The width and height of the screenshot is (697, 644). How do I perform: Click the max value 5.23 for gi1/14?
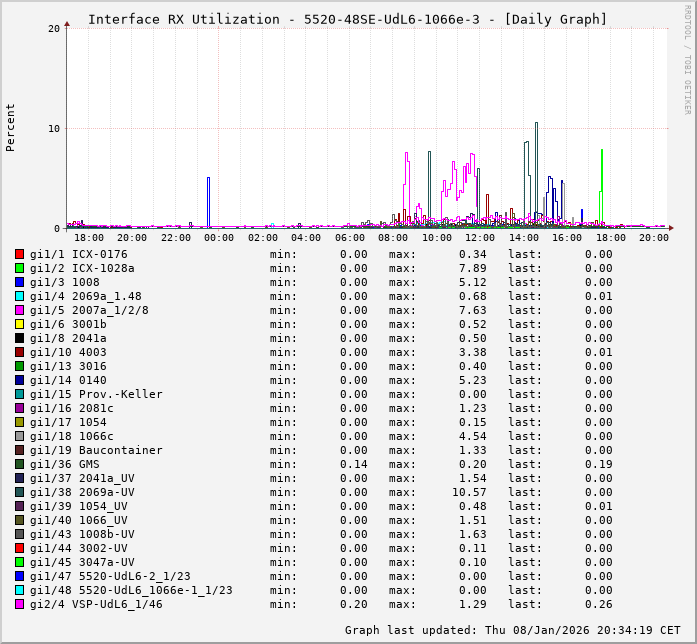(473, 380)
